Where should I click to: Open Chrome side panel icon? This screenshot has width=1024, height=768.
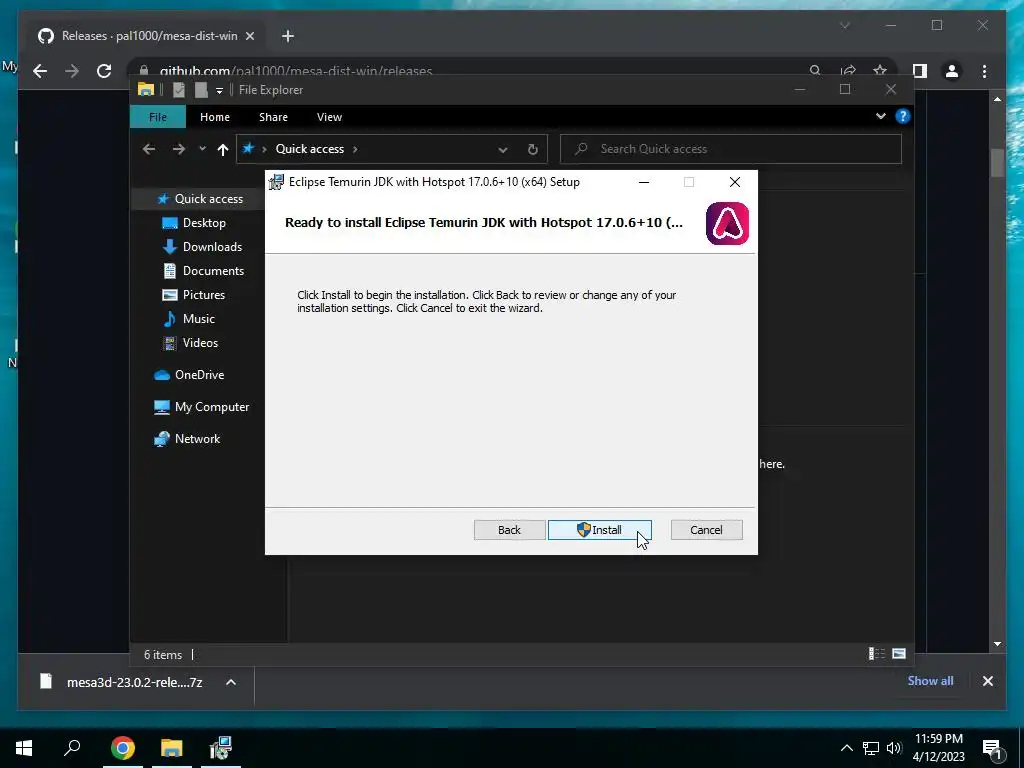point(920,71)
